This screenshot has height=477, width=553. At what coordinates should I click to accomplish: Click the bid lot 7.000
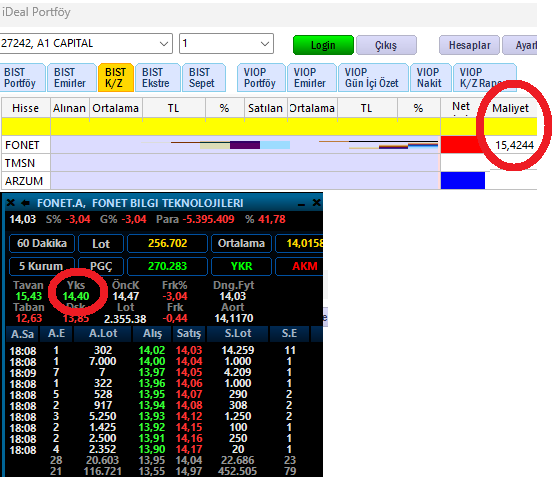(x=103, y=361)
